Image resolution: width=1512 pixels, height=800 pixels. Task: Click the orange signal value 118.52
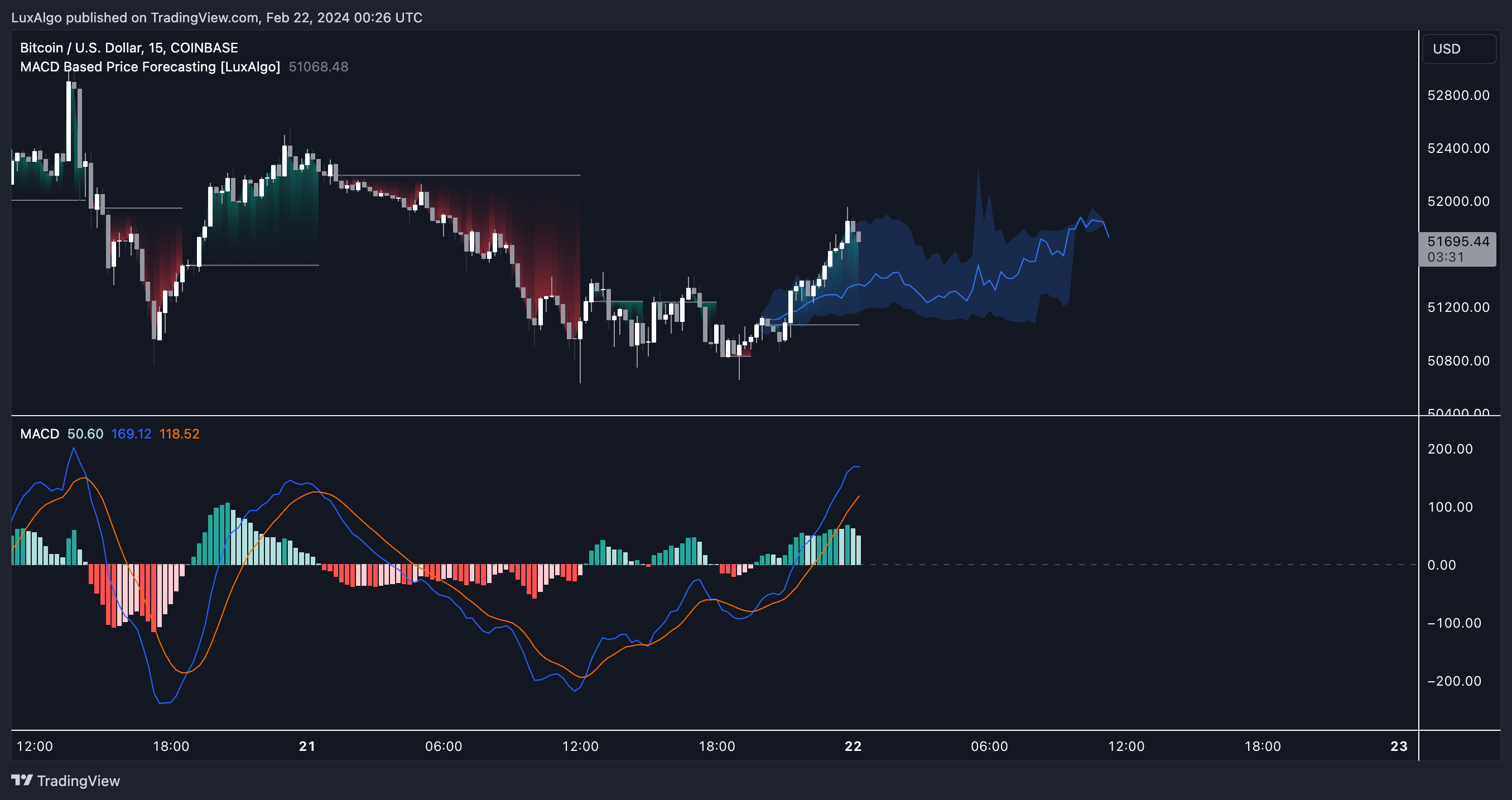coord(179,433)
